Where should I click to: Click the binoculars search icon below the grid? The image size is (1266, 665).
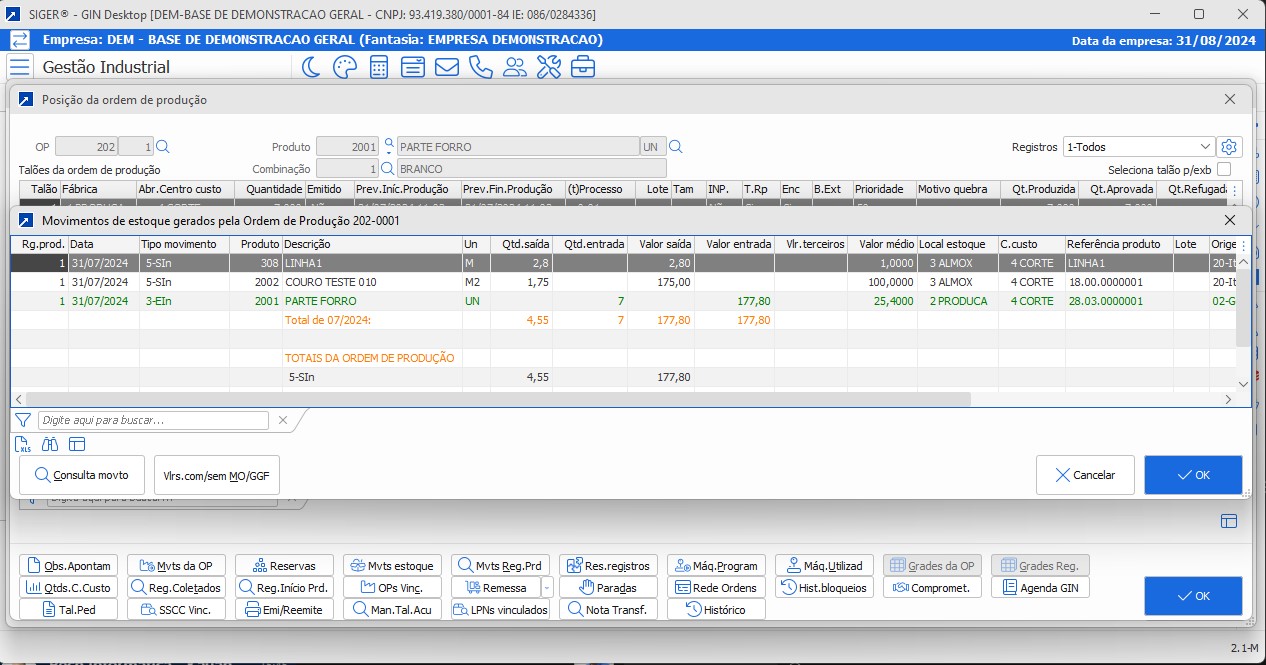coord(49,443)
